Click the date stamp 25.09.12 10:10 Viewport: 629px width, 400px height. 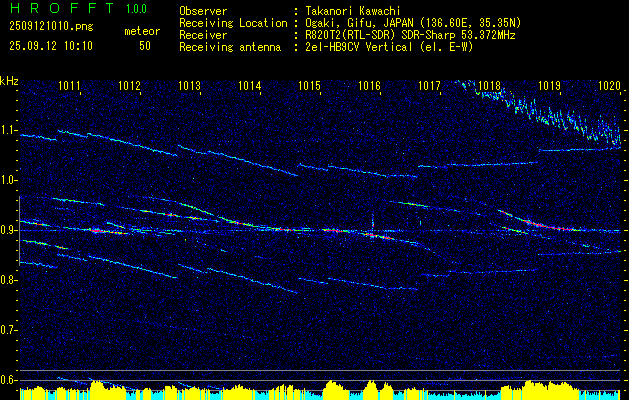pyautogui.click(x=51, y=46)
